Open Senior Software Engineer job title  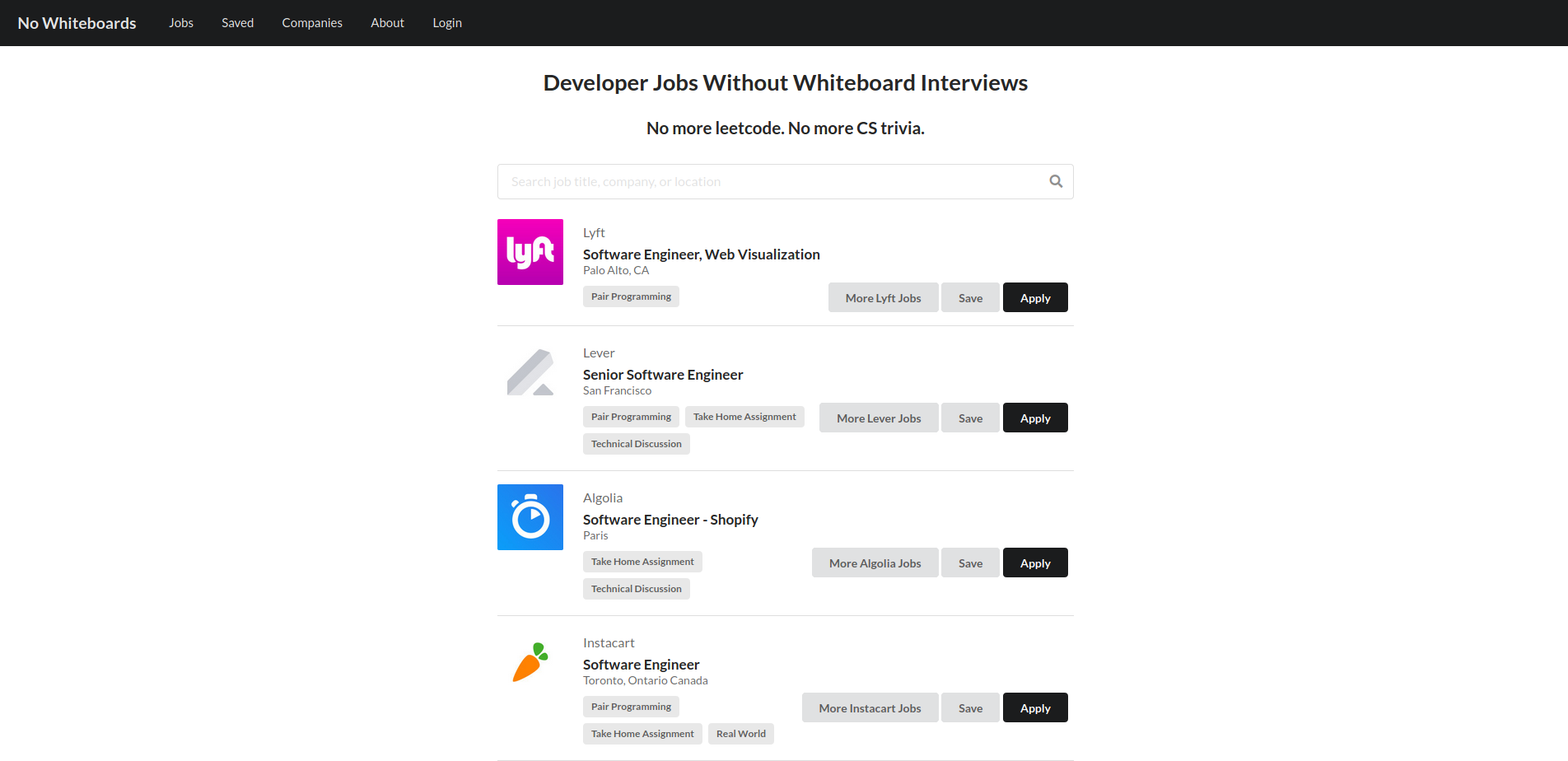[663, 375]
